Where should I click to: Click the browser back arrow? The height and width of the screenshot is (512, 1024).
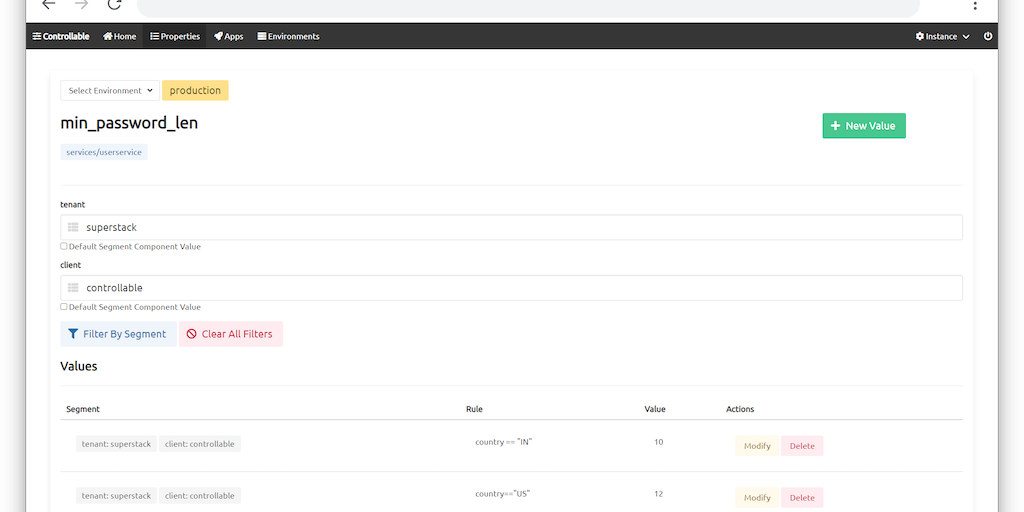click(48, 4)
